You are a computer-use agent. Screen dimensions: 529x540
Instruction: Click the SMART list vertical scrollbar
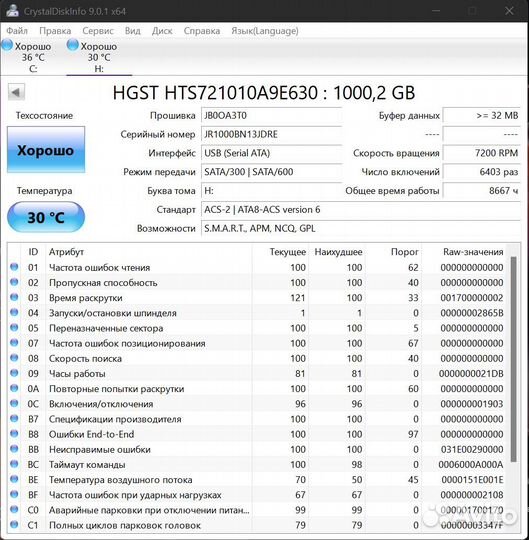[x=514, y=359]
